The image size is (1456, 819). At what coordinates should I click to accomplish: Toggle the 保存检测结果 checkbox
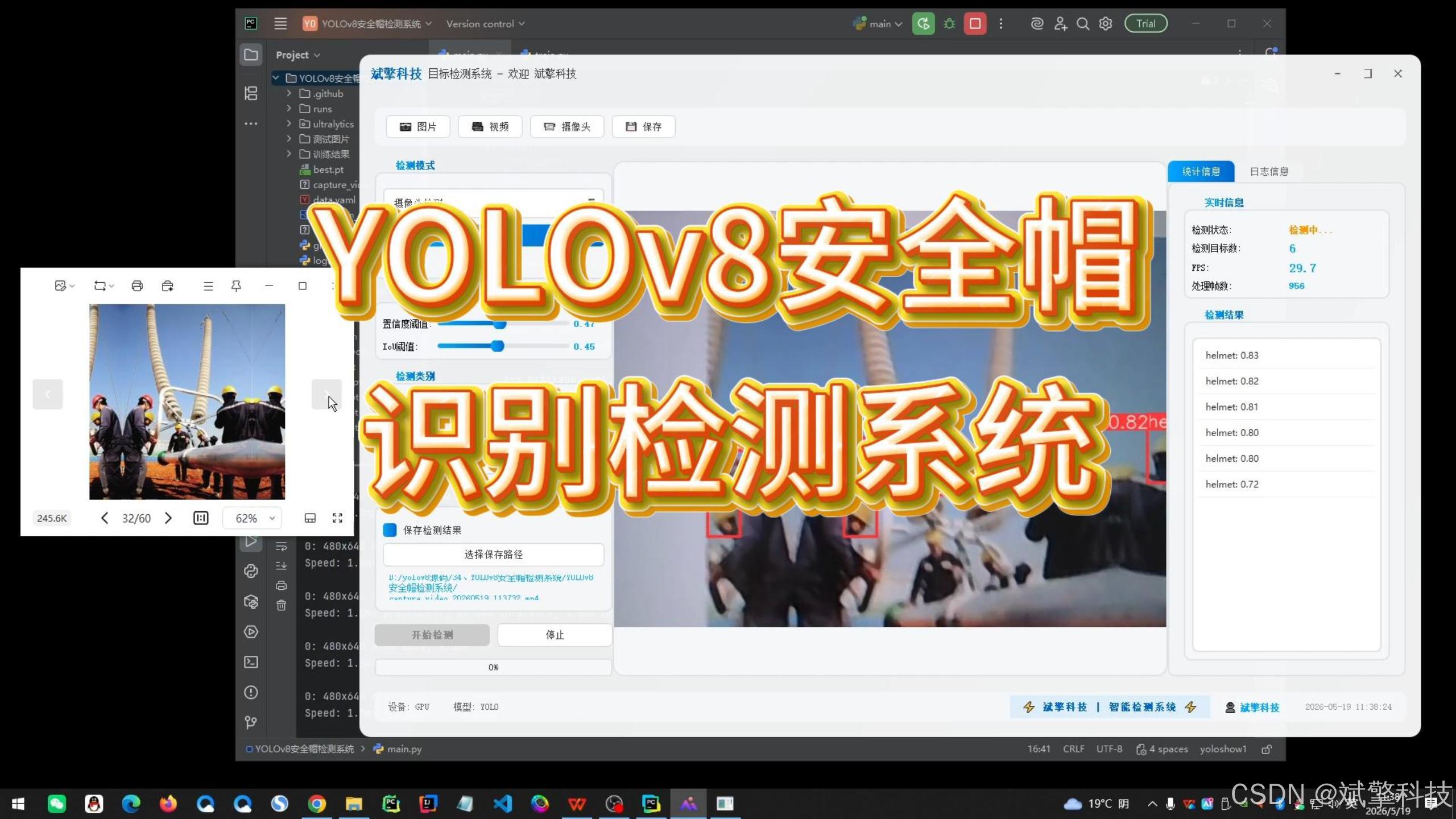(x=390, y=530)
